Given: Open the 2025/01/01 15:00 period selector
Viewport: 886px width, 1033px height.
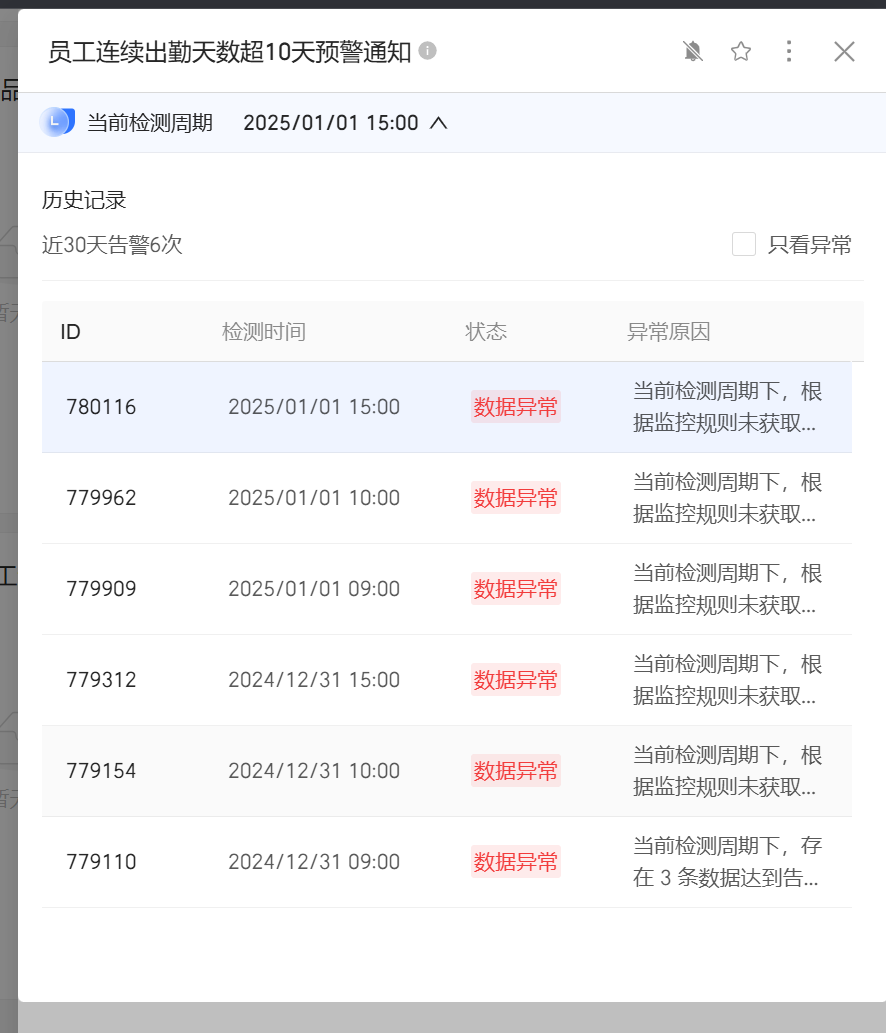Looking at the screenshot, I should pyautogui.click(x=331, y=123).
